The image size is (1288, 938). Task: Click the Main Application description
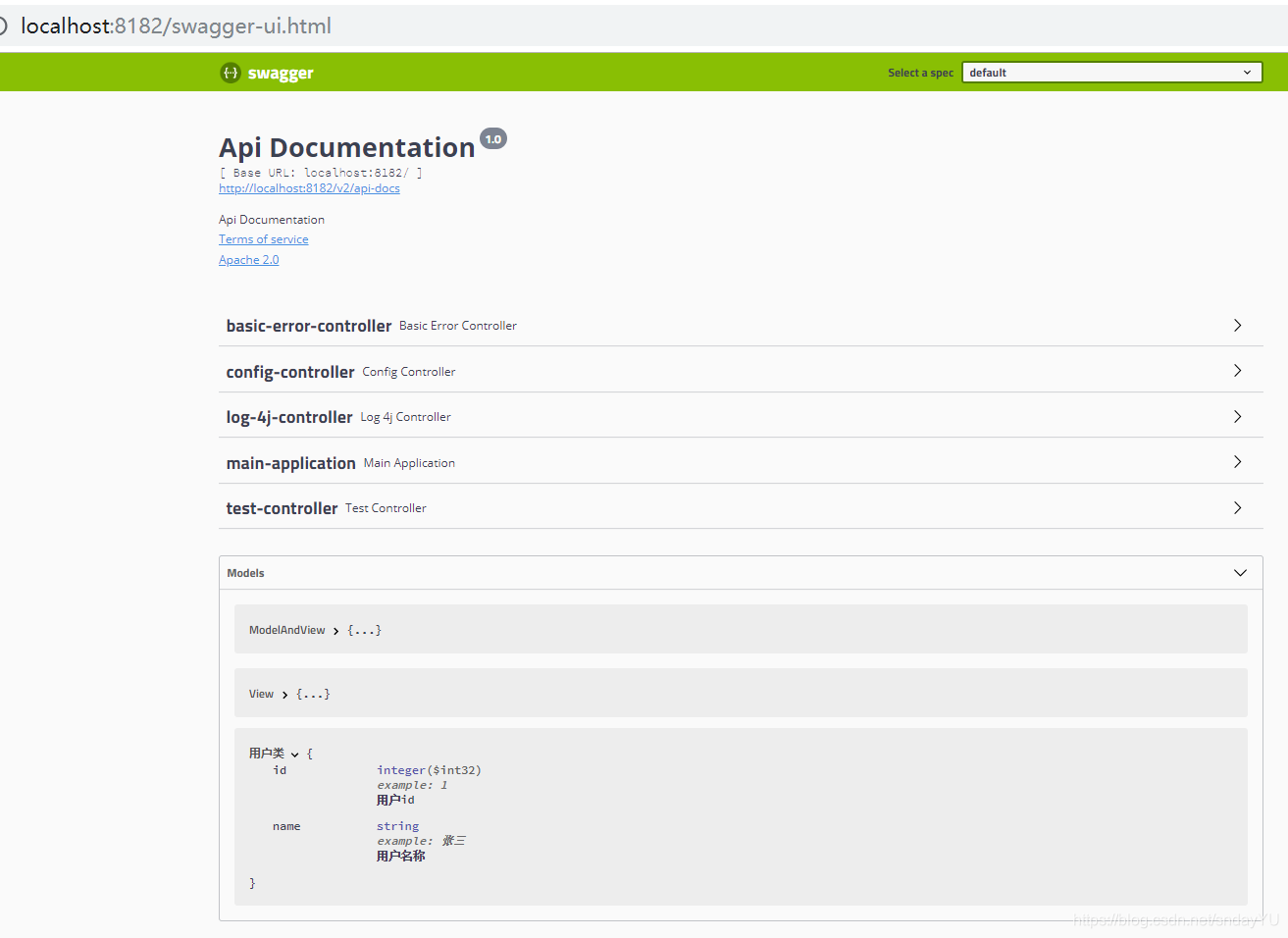coord(409,463)
